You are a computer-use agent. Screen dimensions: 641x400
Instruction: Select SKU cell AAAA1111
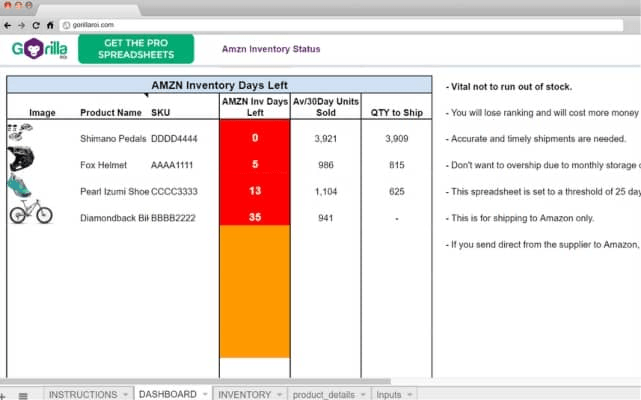coord(172,165)
